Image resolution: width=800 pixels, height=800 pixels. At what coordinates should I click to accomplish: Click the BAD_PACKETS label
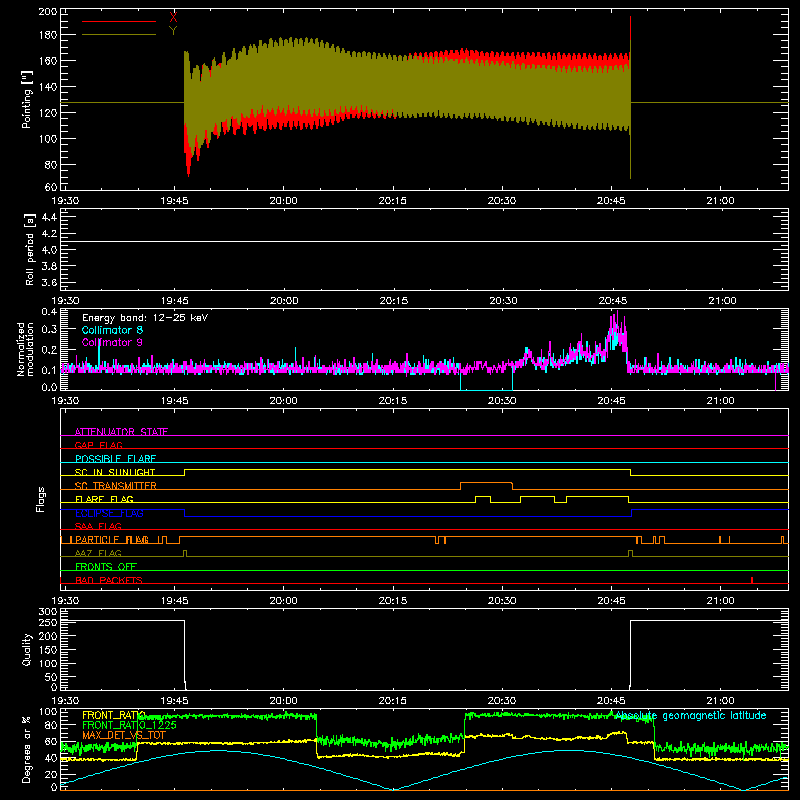109,580
